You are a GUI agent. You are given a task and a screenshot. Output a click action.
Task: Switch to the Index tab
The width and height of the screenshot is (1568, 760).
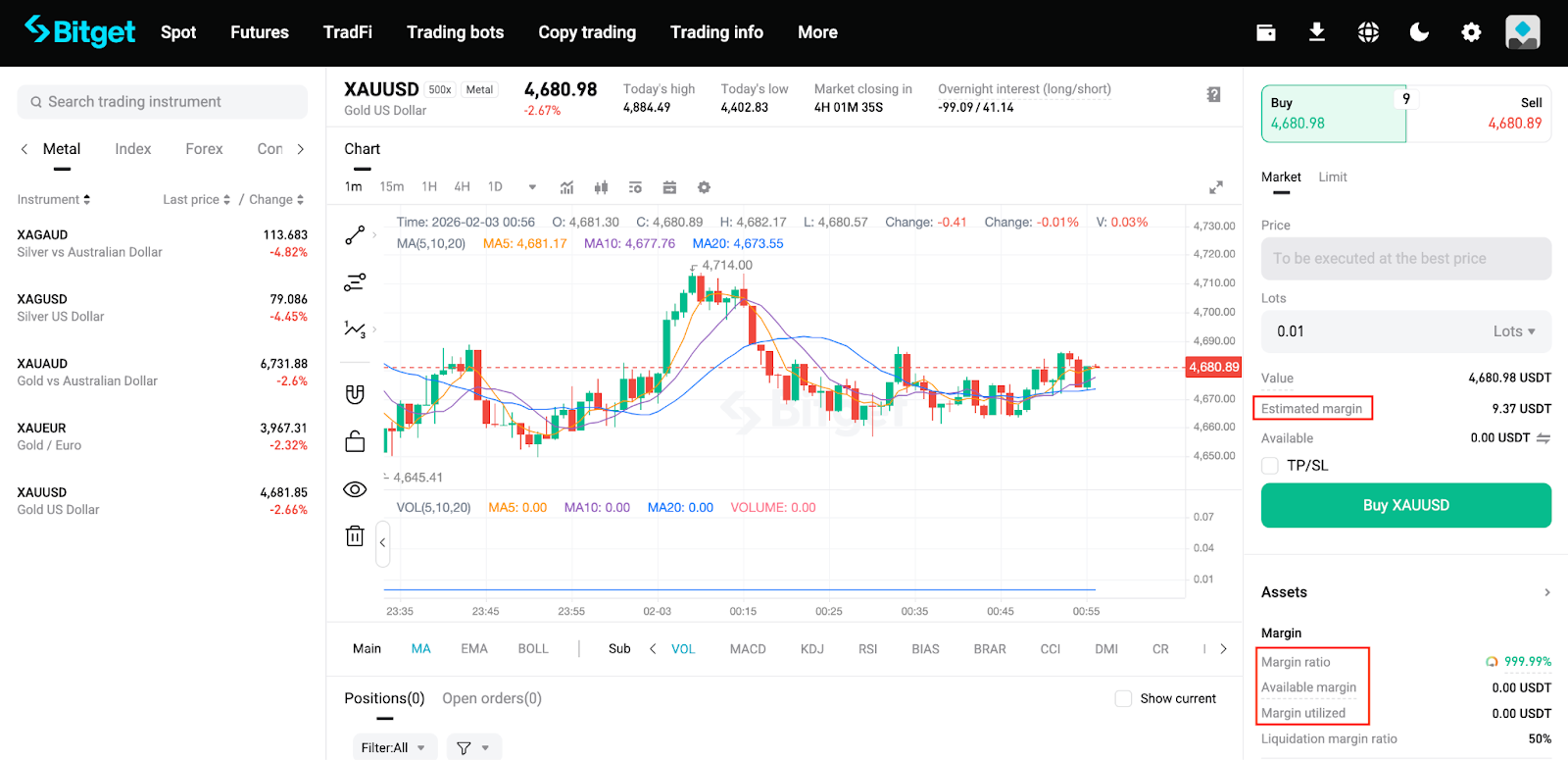tap(133, 149)
